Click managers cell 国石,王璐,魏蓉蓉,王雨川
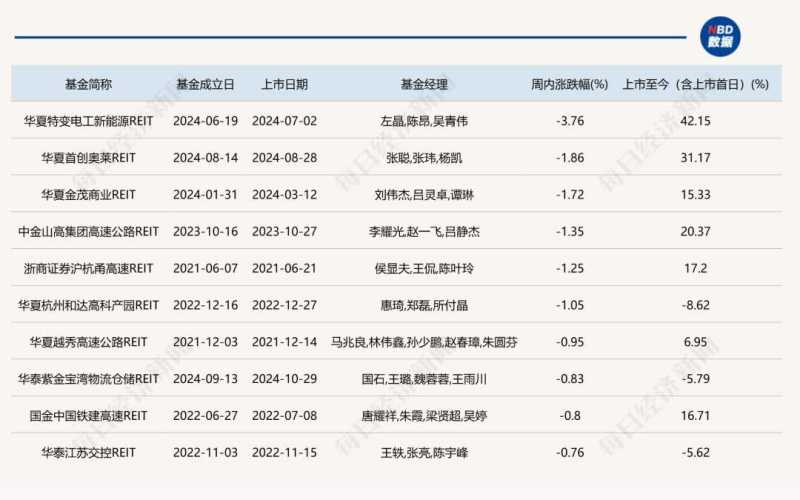 (x=424, y=379)
